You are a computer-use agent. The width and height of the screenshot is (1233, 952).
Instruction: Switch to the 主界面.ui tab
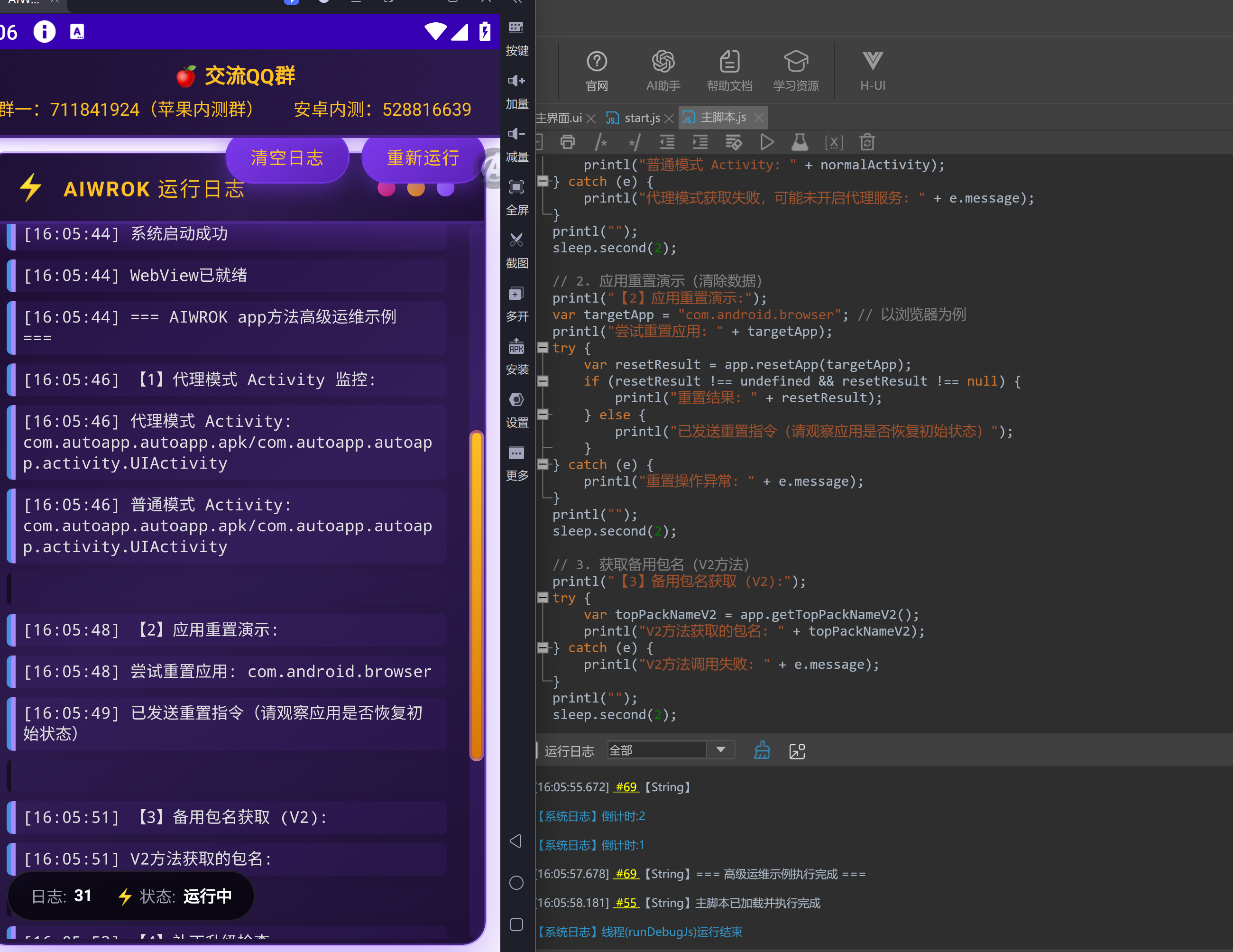558,118
